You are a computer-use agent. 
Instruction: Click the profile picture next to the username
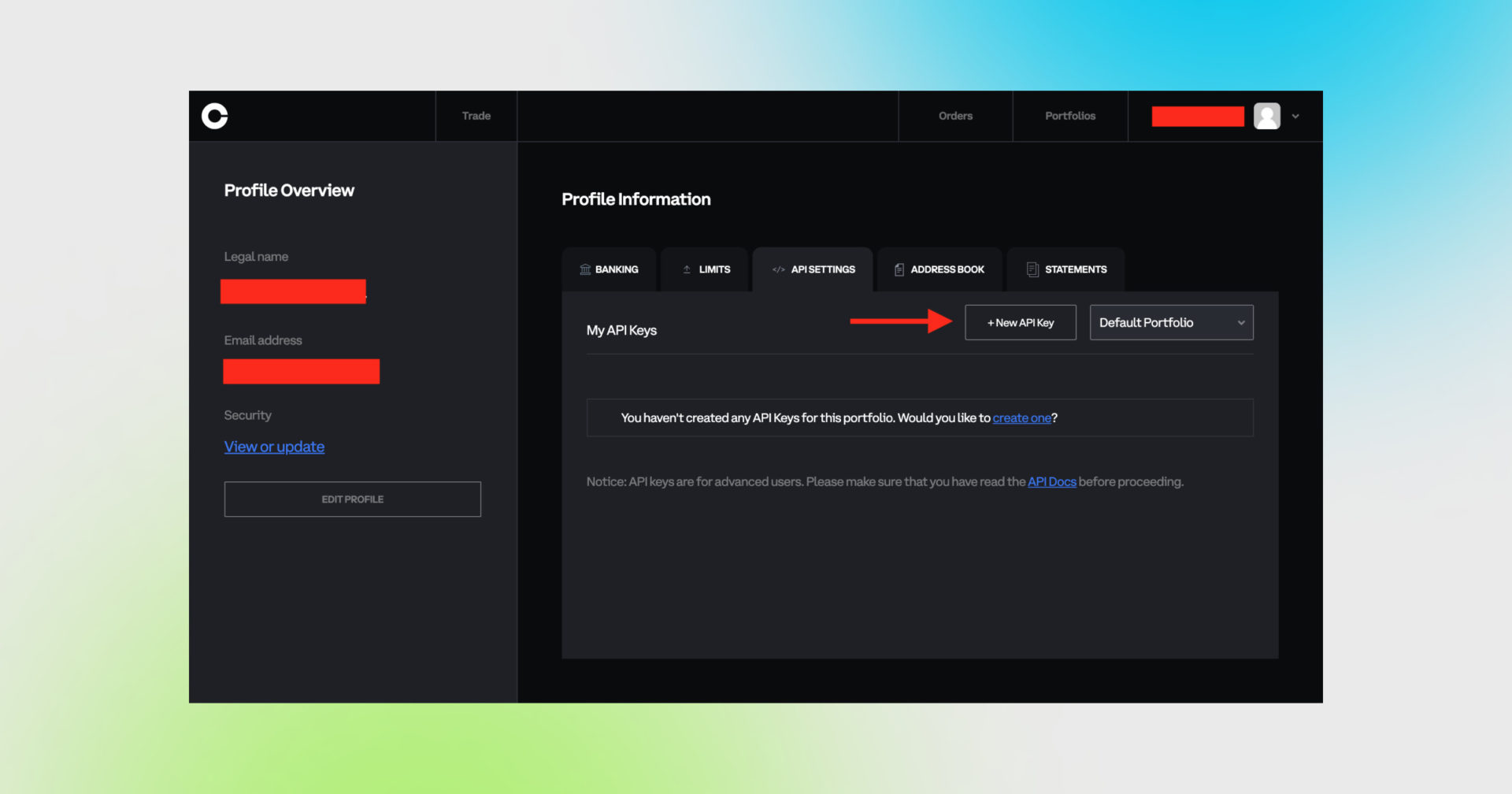1267,116
